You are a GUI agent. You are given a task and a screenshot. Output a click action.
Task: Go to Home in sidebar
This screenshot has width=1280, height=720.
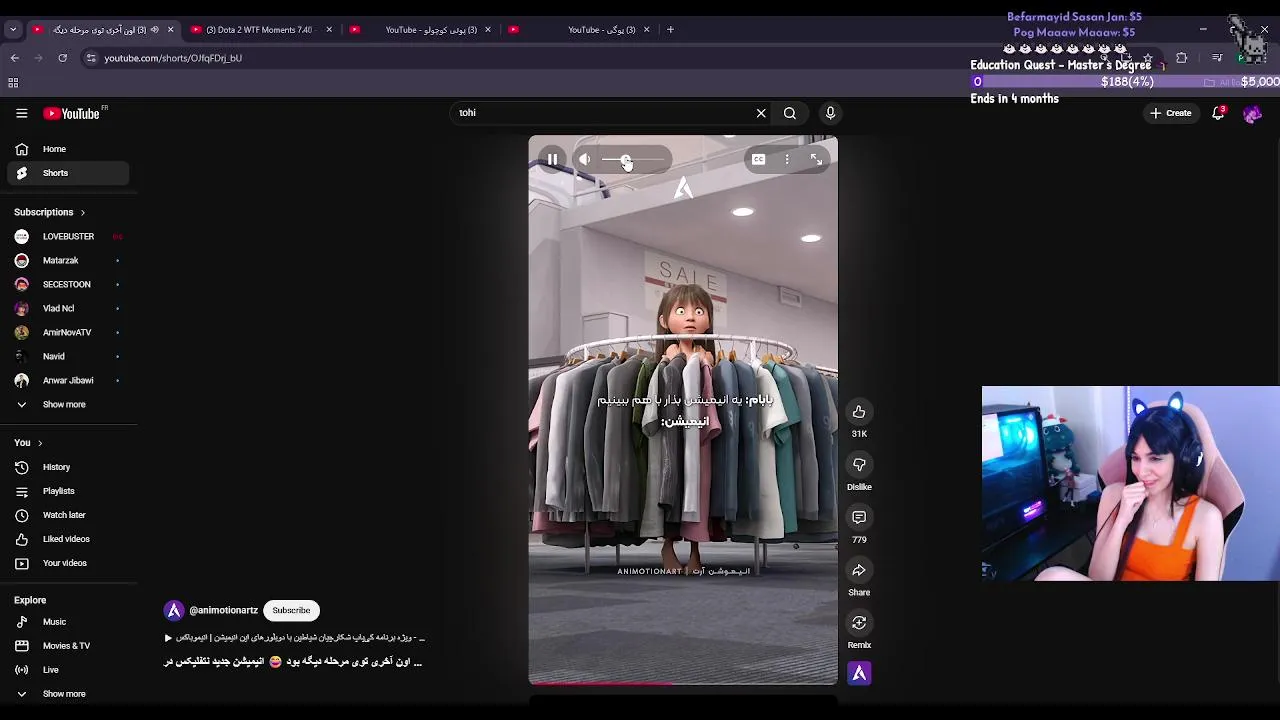click(68, 149)
